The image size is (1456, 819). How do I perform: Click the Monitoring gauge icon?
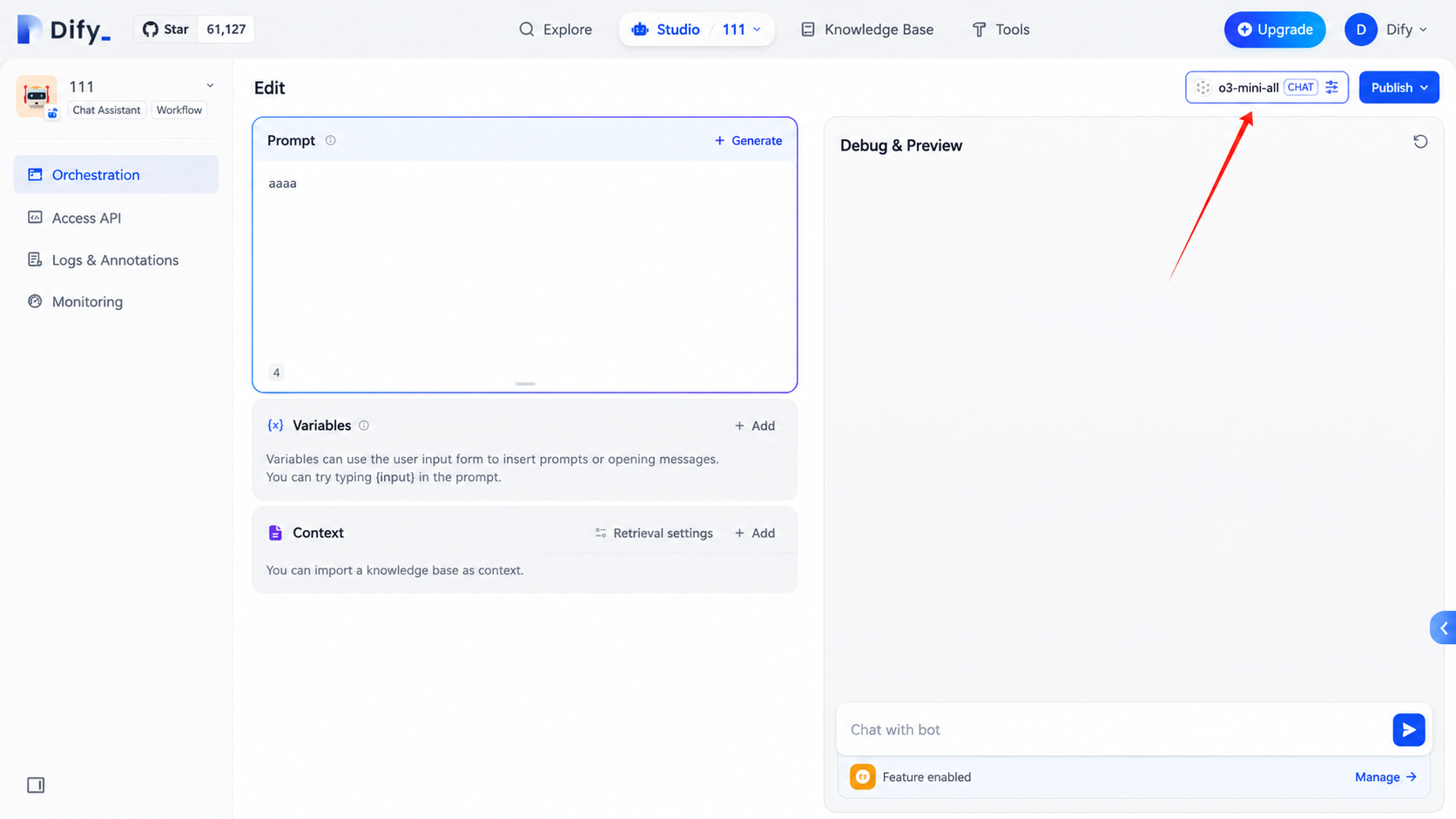[x=35, y=301]
